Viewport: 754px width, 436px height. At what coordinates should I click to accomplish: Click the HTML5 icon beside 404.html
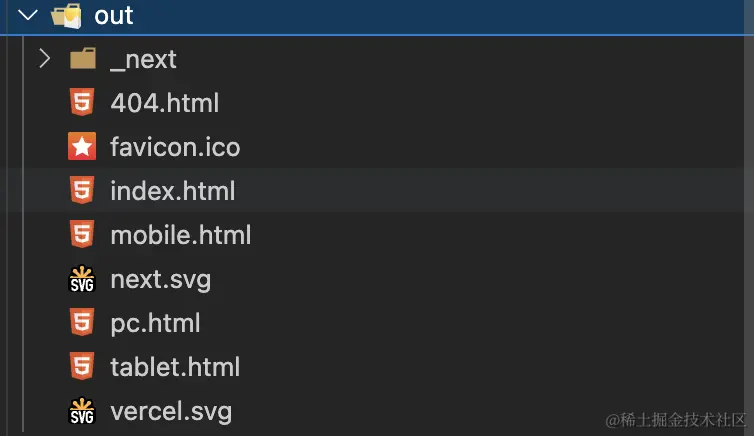pyautogui.click(x=82, y=103)
